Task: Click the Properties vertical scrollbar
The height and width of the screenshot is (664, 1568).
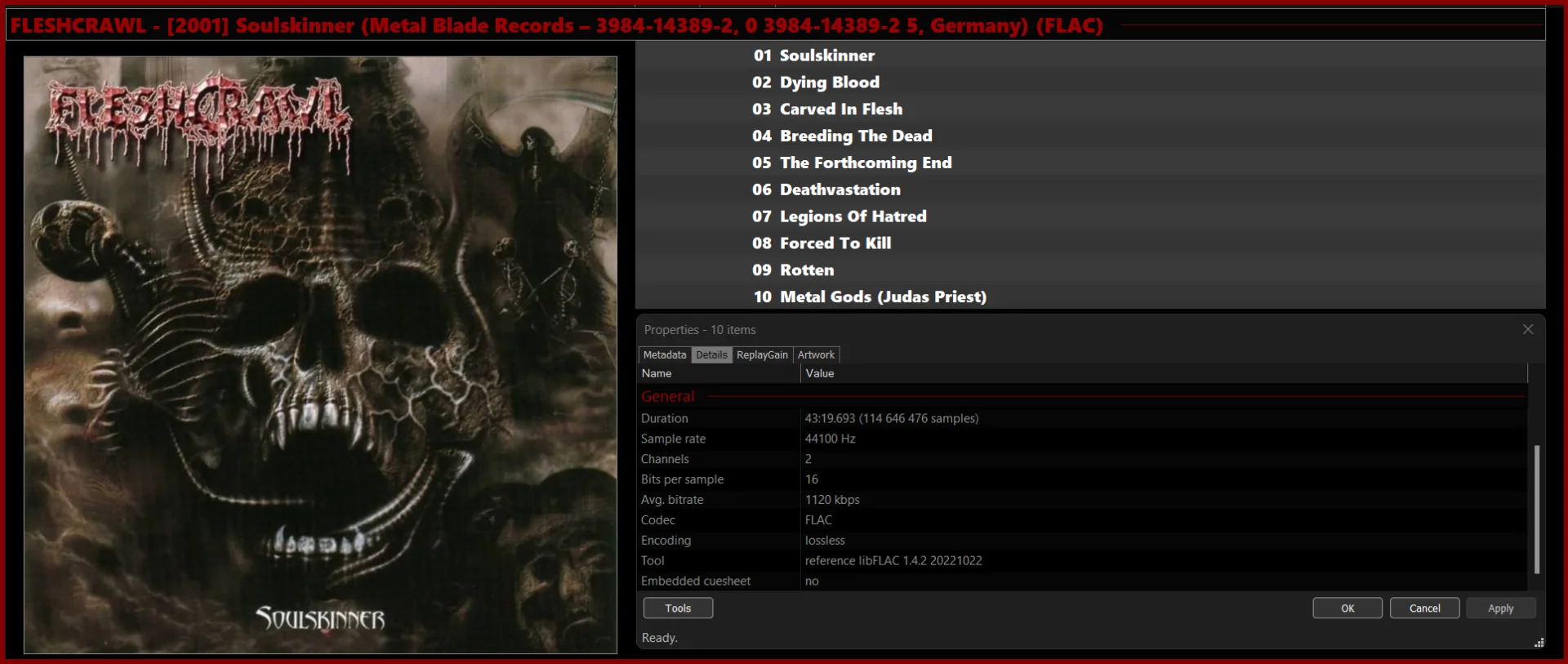Action: pos(1536,509)
